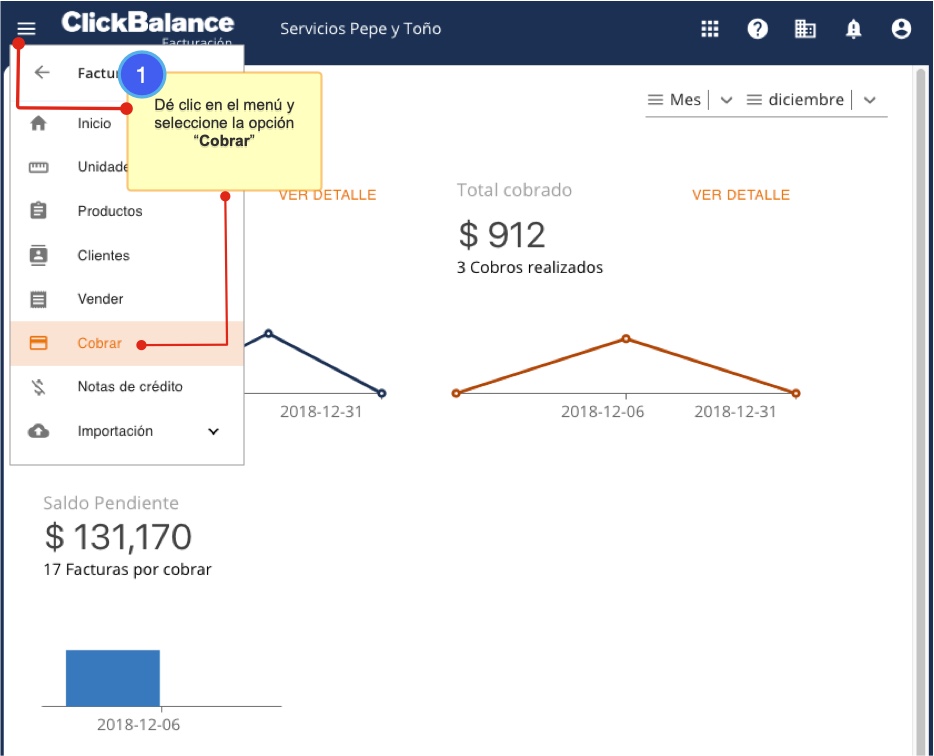Click the orange chart peak point at 2018-12-06
The image size is (934, 756).
(626, 338)
